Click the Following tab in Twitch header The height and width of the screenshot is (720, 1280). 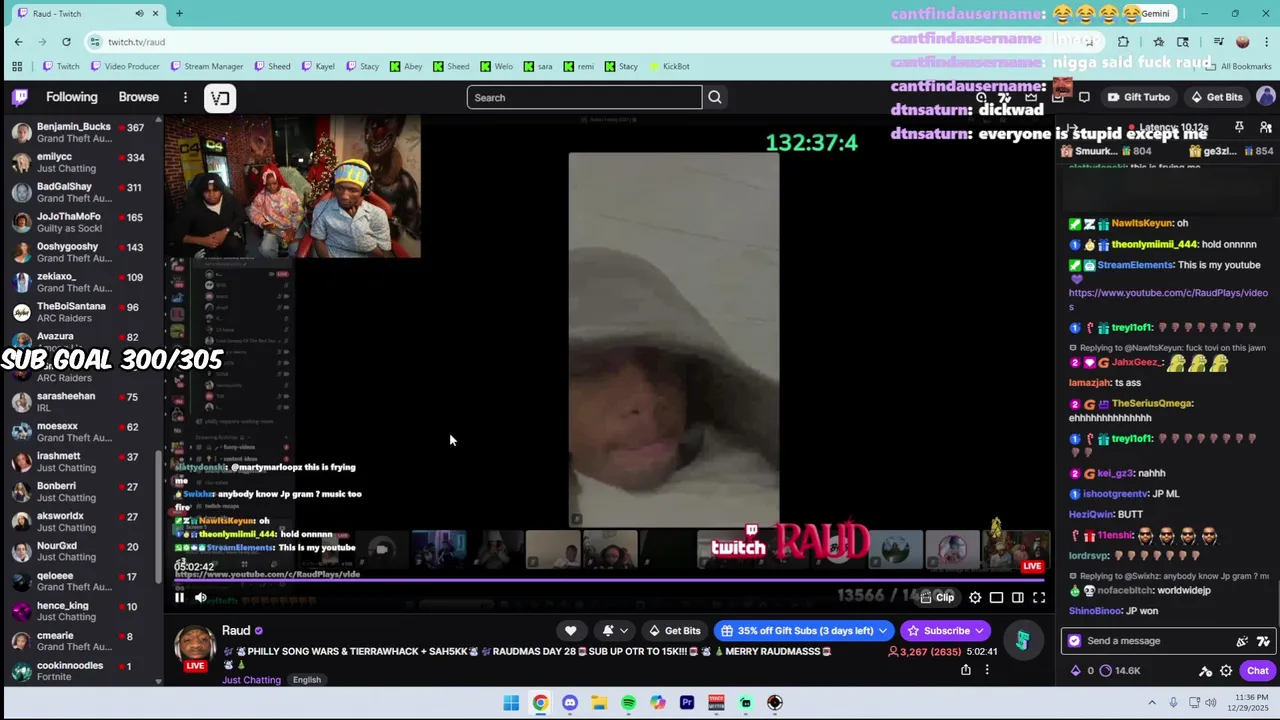coord(71,97)
